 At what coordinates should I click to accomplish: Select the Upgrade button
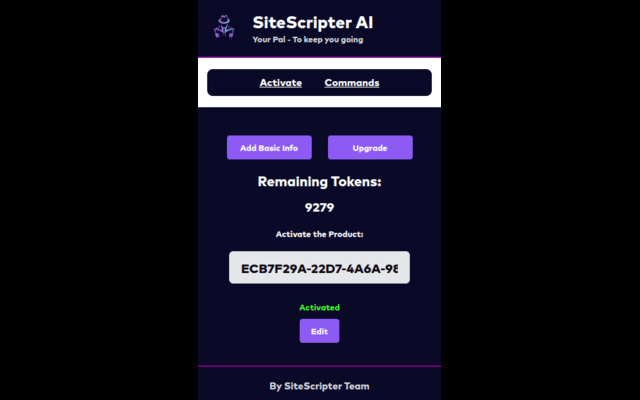pyautogui.click(x=370, y=147)
